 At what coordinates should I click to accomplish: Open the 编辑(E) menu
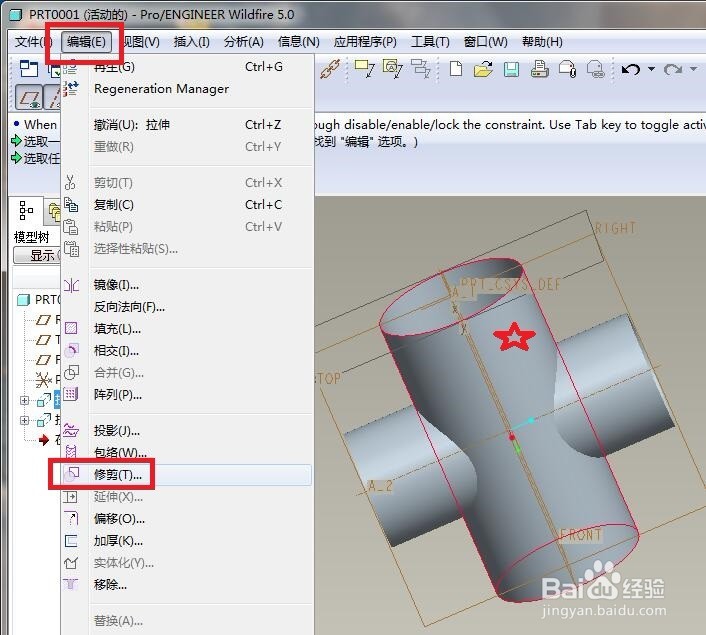(86, 42)
